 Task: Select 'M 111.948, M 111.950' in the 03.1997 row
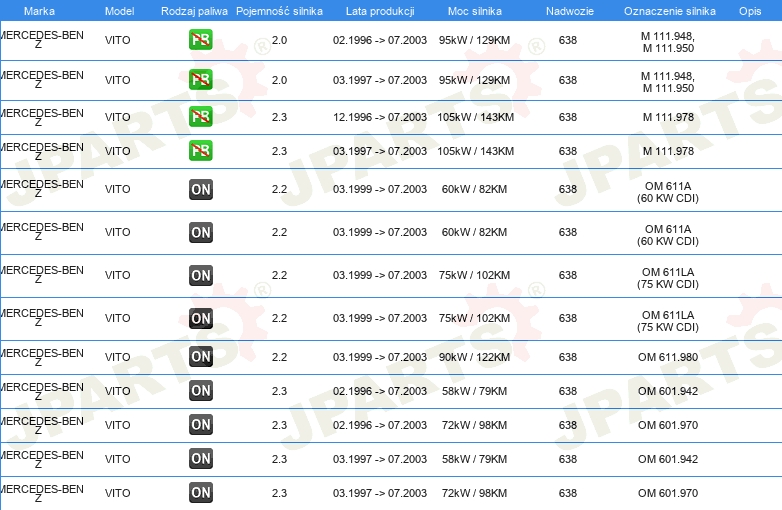click(x=668, y=82)
